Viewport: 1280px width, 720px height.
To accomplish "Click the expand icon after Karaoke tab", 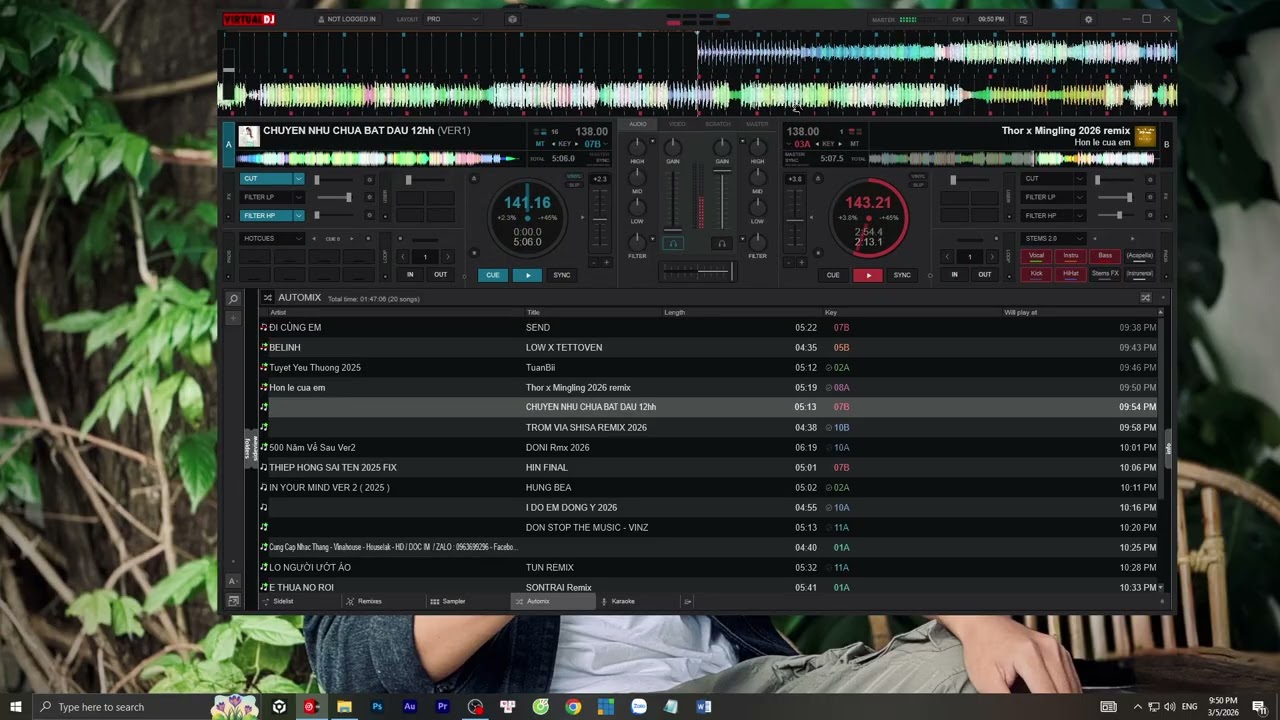I will coord(687,601).
